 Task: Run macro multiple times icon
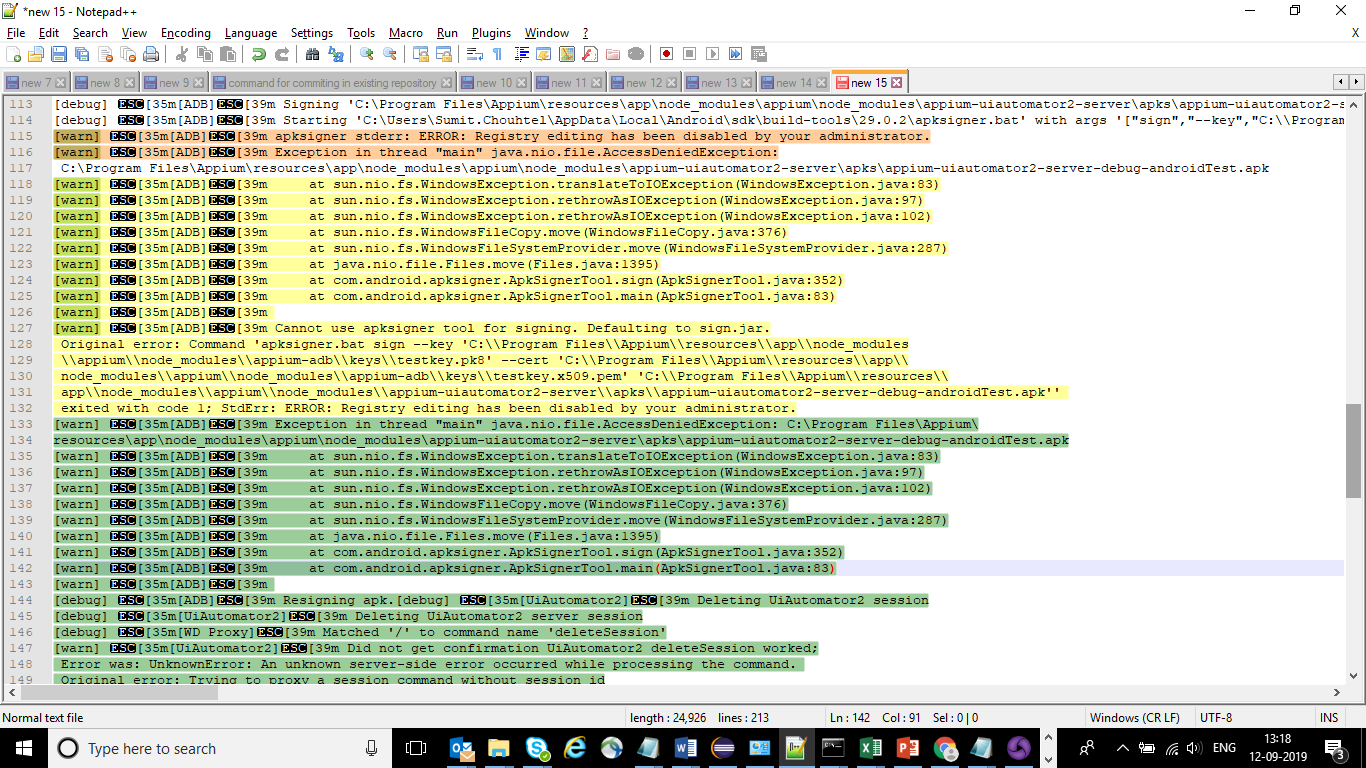point(736,54)
